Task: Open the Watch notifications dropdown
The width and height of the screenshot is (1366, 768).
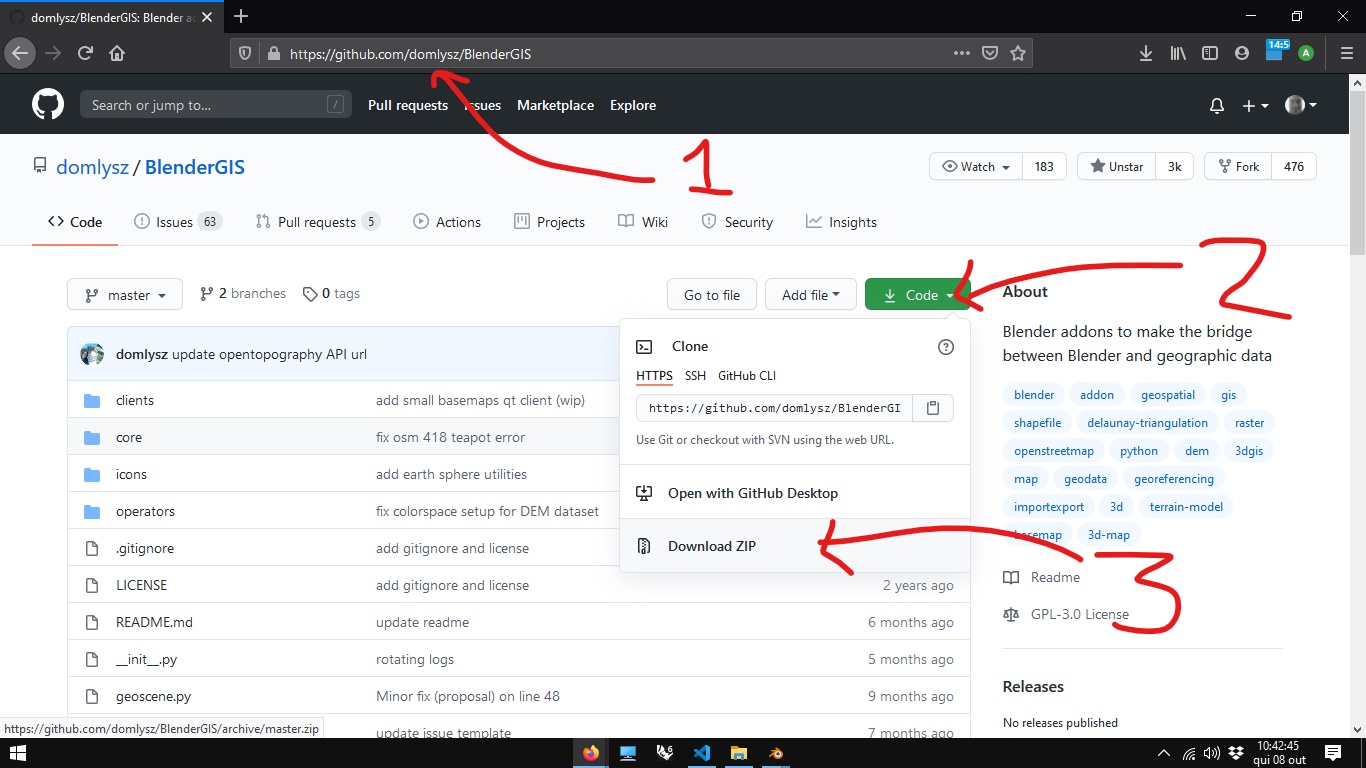Action: (976, 167)
